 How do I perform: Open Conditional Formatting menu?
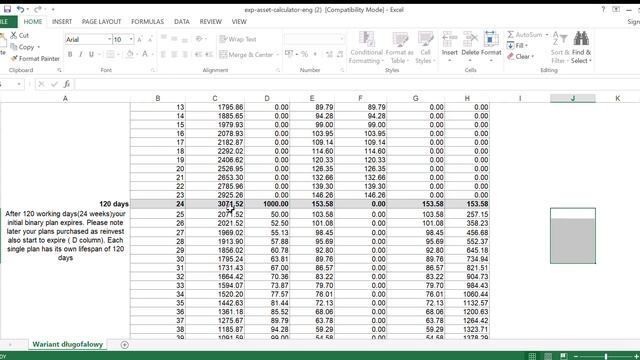click(366, 47)
